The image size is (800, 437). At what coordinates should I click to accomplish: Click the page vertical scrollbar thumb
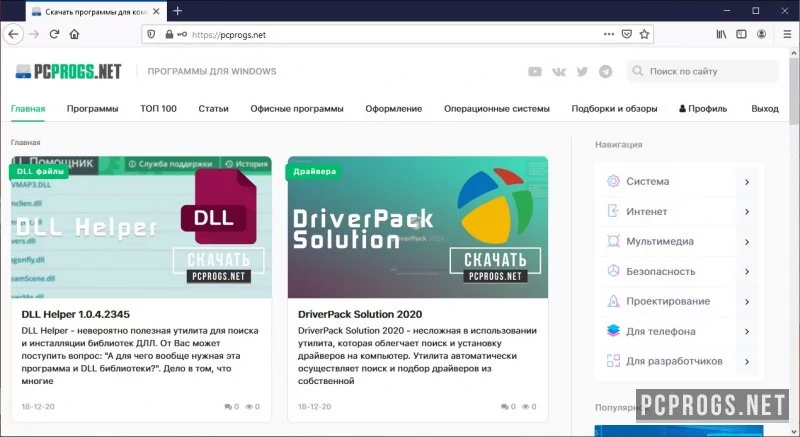tap(794, 90)
